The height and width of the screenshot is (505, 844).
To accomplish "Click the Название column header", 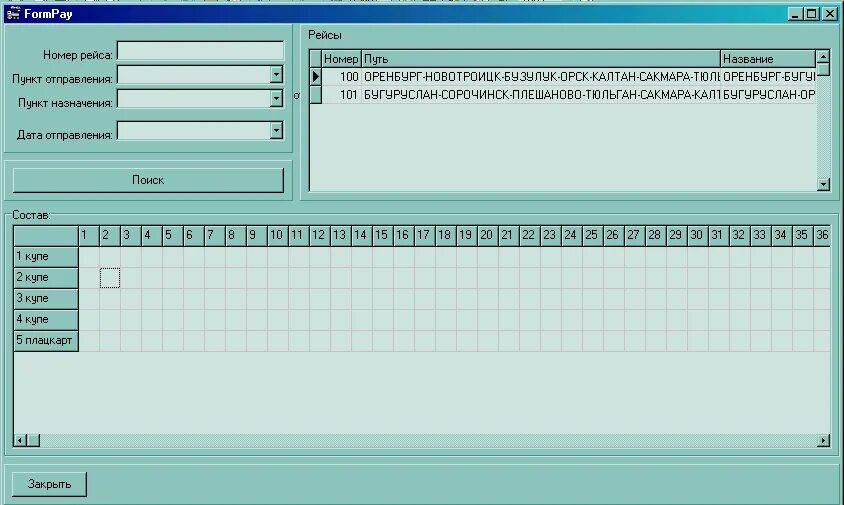I will [768, 59].
